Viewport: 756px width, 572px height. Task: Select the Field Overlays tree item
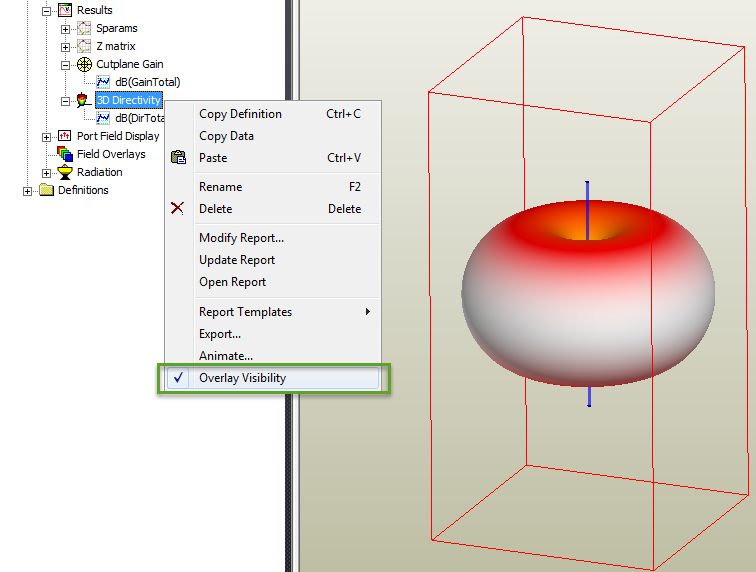point(111,154)
